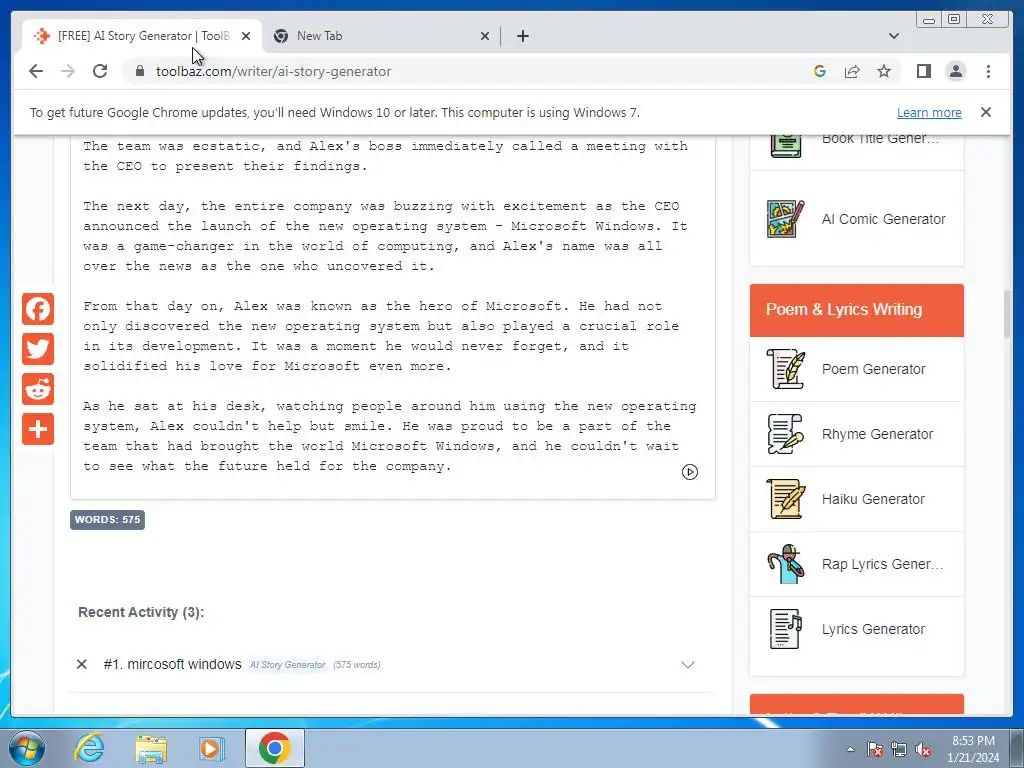Viewport: 1024px width, 768px height.
Task: Open the Action Center flag icon
Action: (x=875, y=749)
